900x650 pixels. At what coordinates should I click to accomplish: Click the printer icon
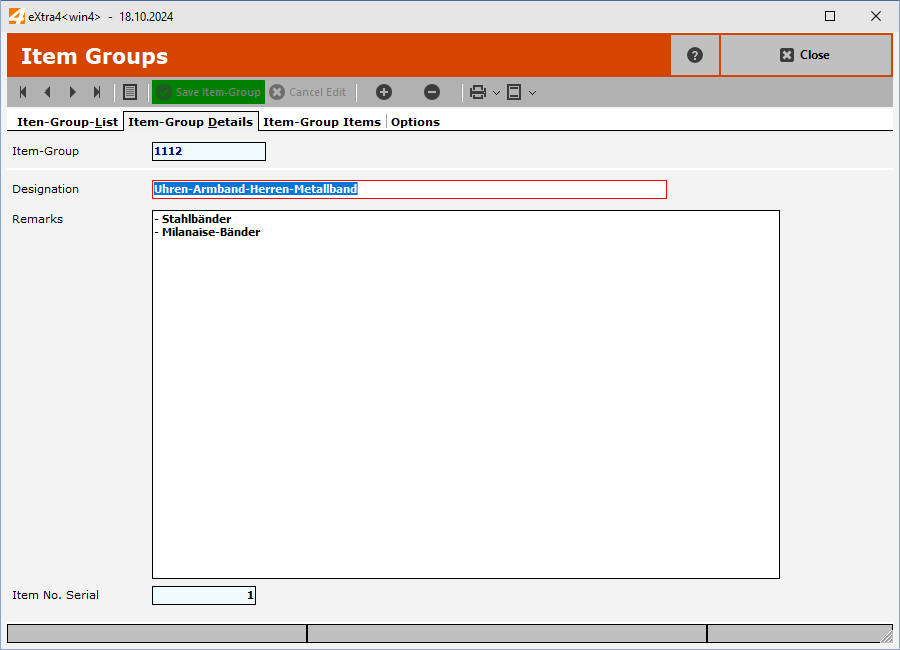coord(478,92)
